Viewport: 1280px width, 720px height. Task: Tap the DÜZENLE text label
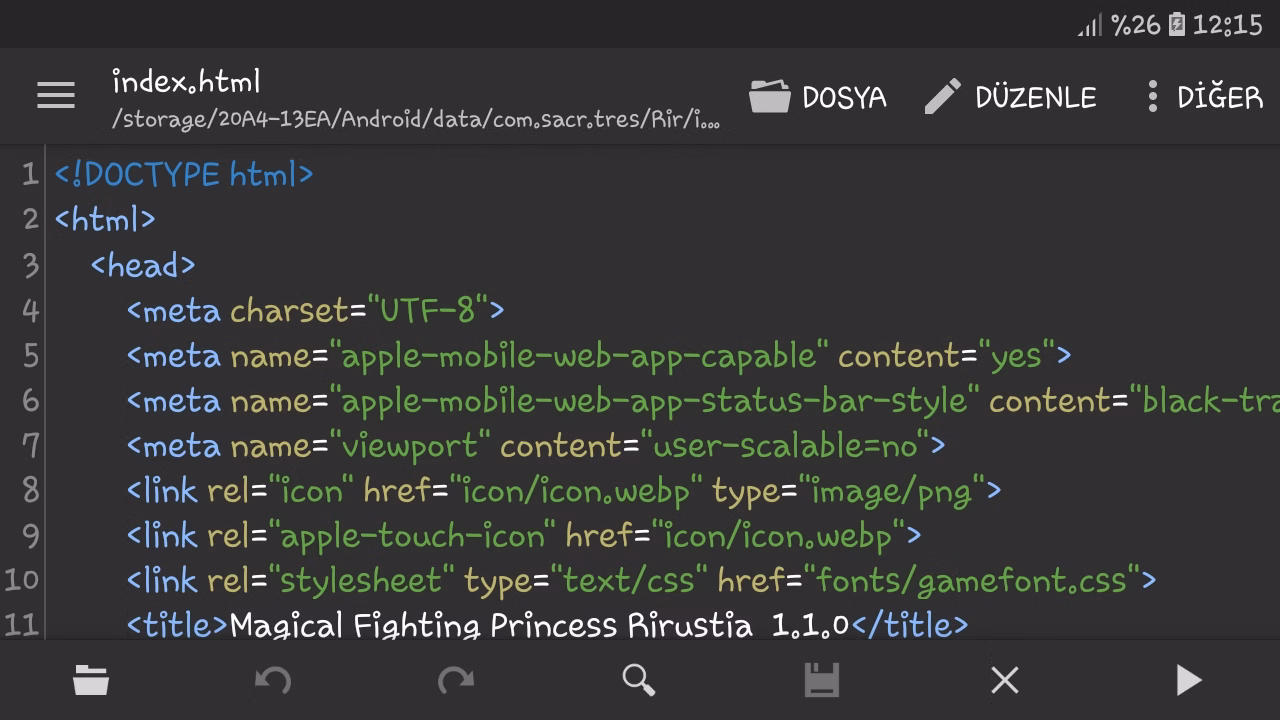click(x=1034, y=96)
